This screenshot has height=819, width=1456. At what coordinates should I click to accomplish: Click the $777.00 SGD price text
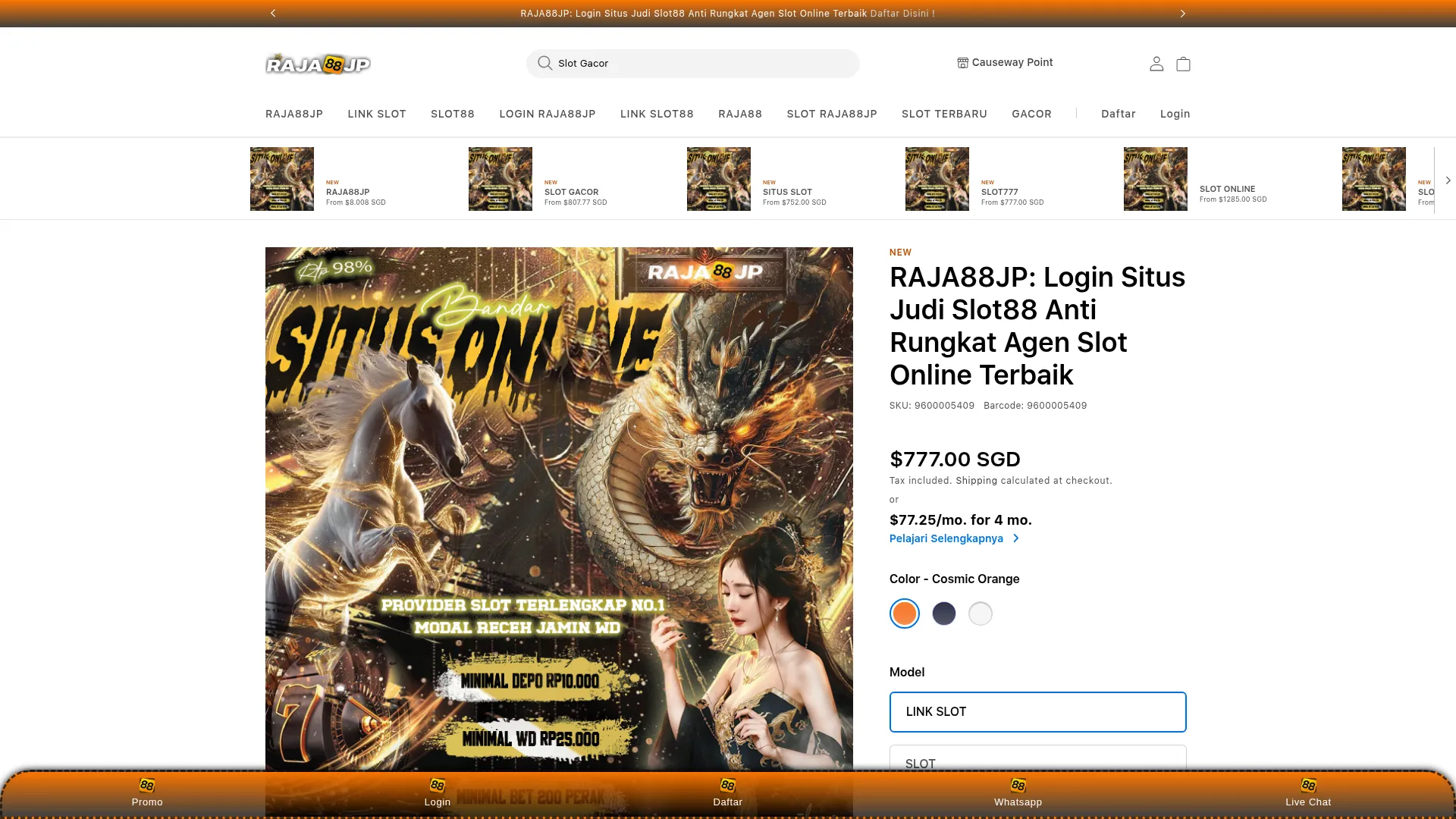955,460
